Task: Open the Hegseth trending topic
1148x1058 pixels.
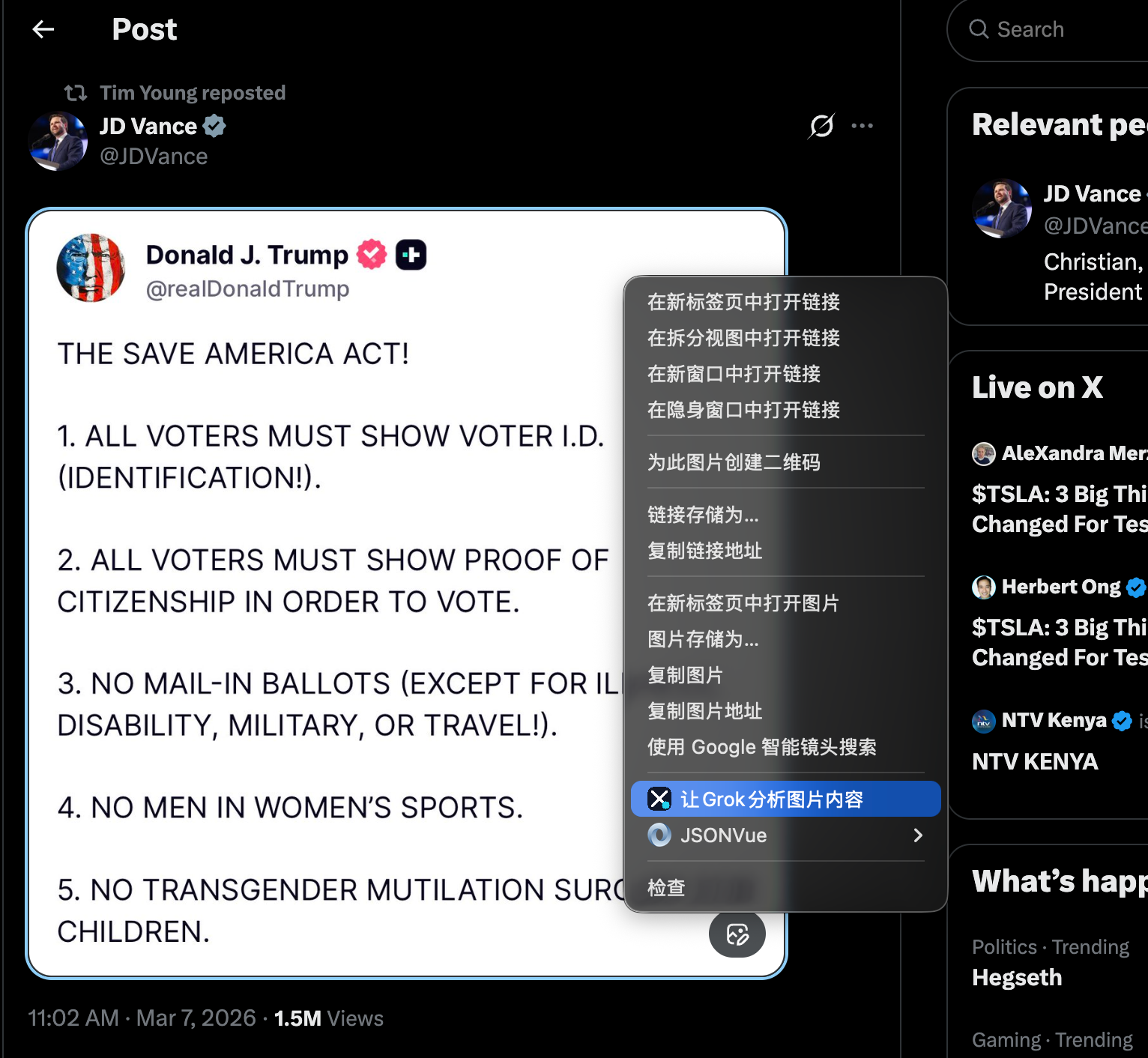Action: (1017, 978)
